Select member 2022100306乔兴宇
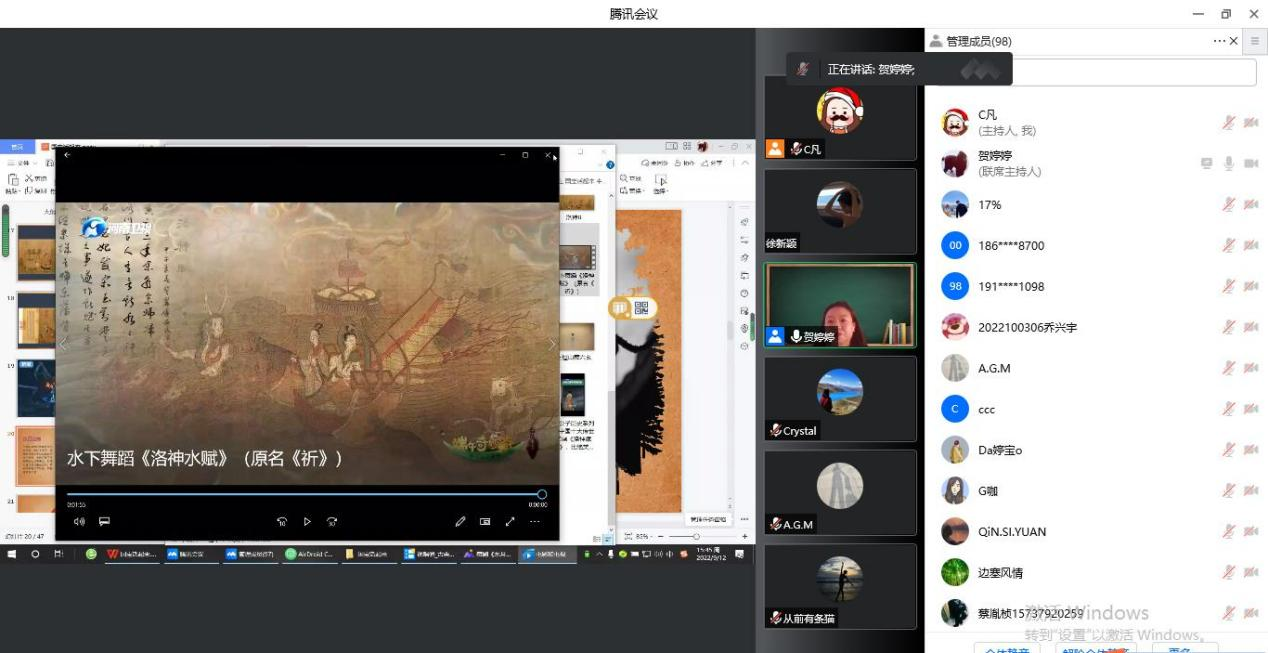The width and height of the screenshot is (1268, 653). (x=1097, y=327)
